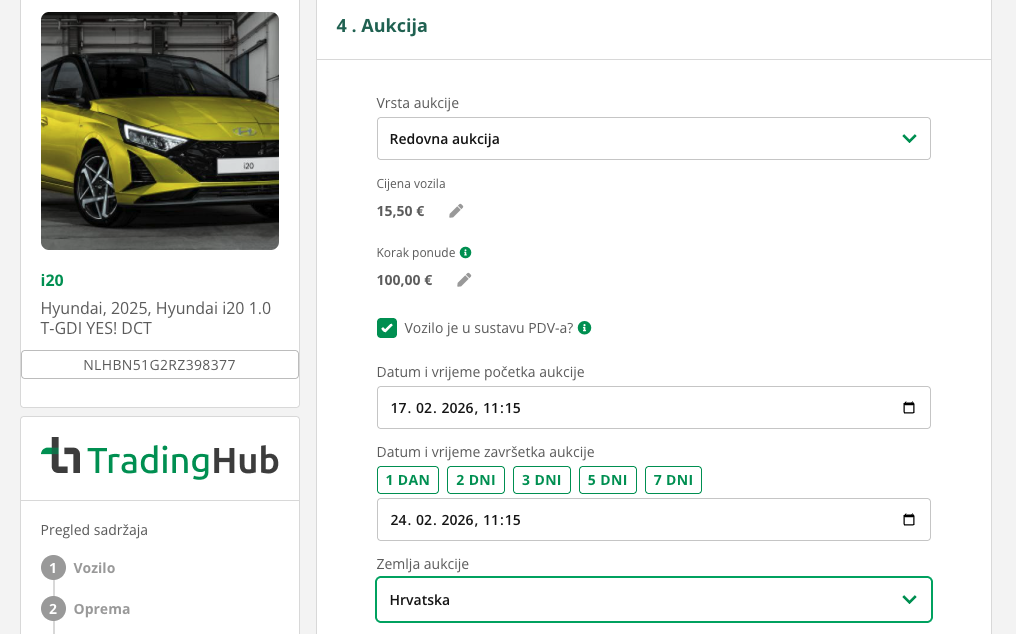Click the 15,50 € price value
The image size is (1016, 634).
click(x=400, y=211)
